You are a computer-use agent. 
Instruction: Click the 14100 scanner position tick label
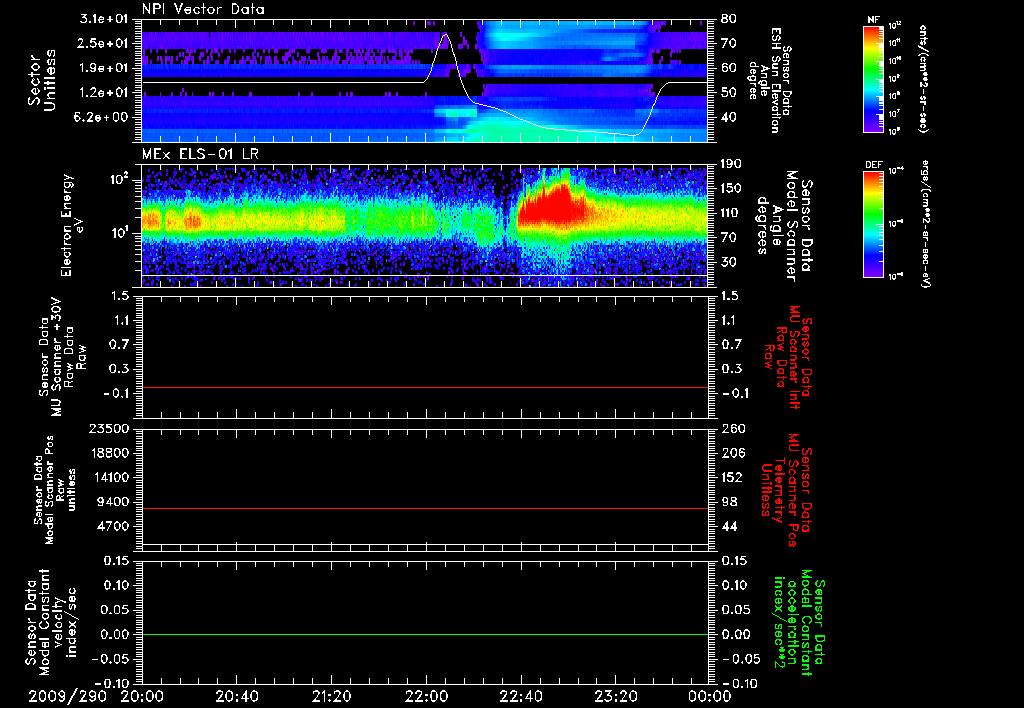[x=109, y=477]
